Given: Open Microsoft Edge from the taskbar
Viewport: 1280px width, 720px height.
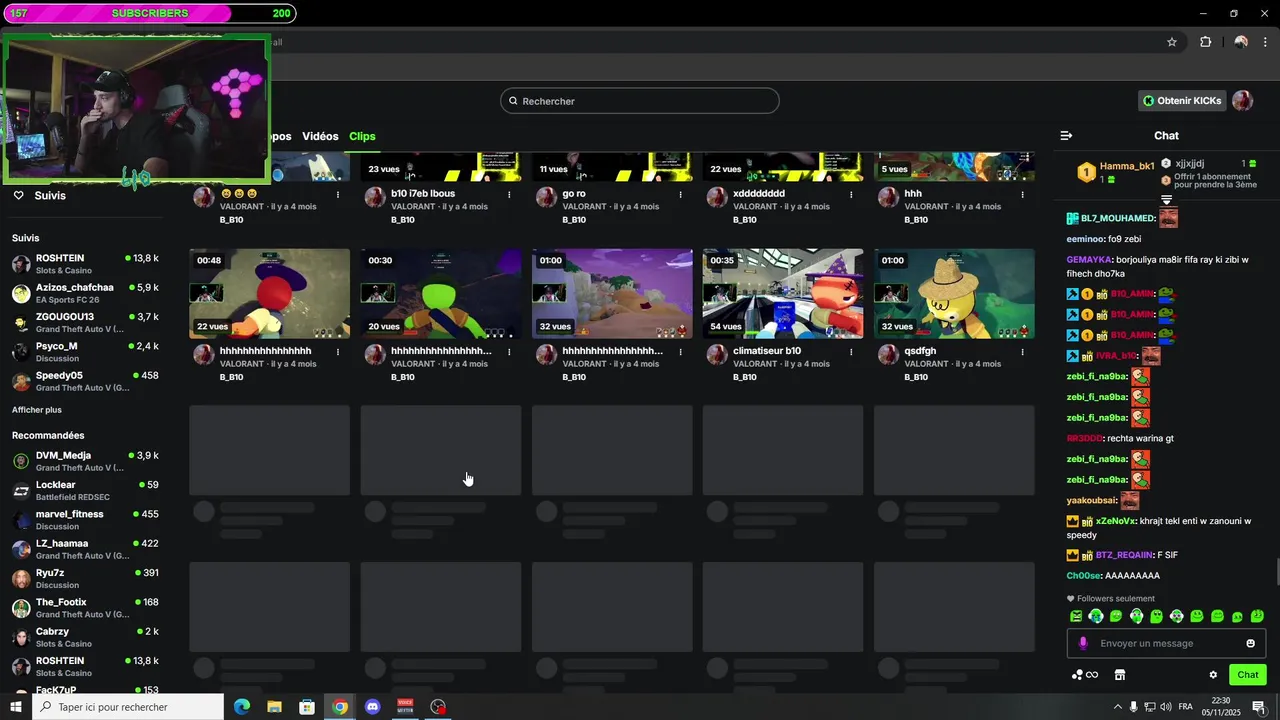Looking at the screenshot, I should [242, 707].
